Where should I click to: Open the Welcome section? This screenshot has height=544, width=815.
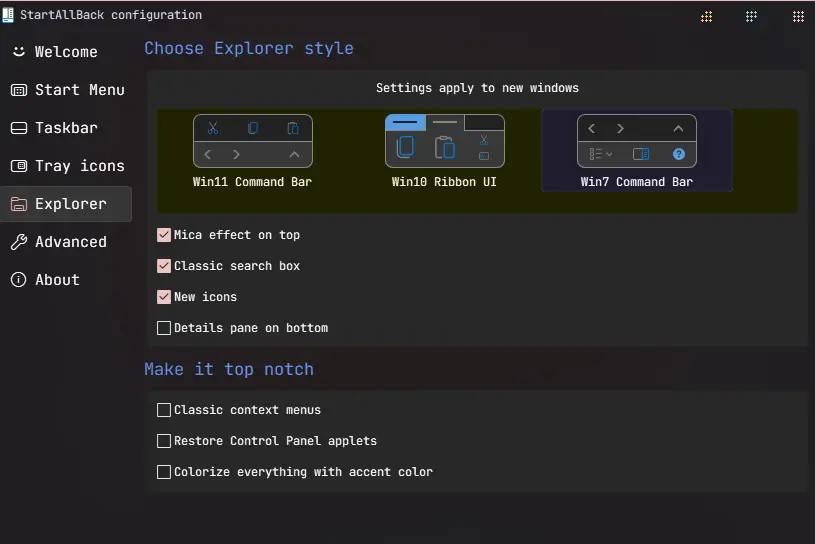pos(66,52)
